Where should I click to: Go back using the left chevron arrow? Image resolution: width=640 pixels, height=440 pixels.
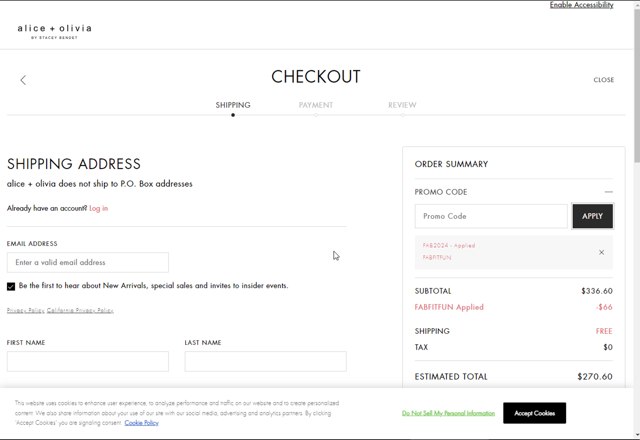(23, 80)
